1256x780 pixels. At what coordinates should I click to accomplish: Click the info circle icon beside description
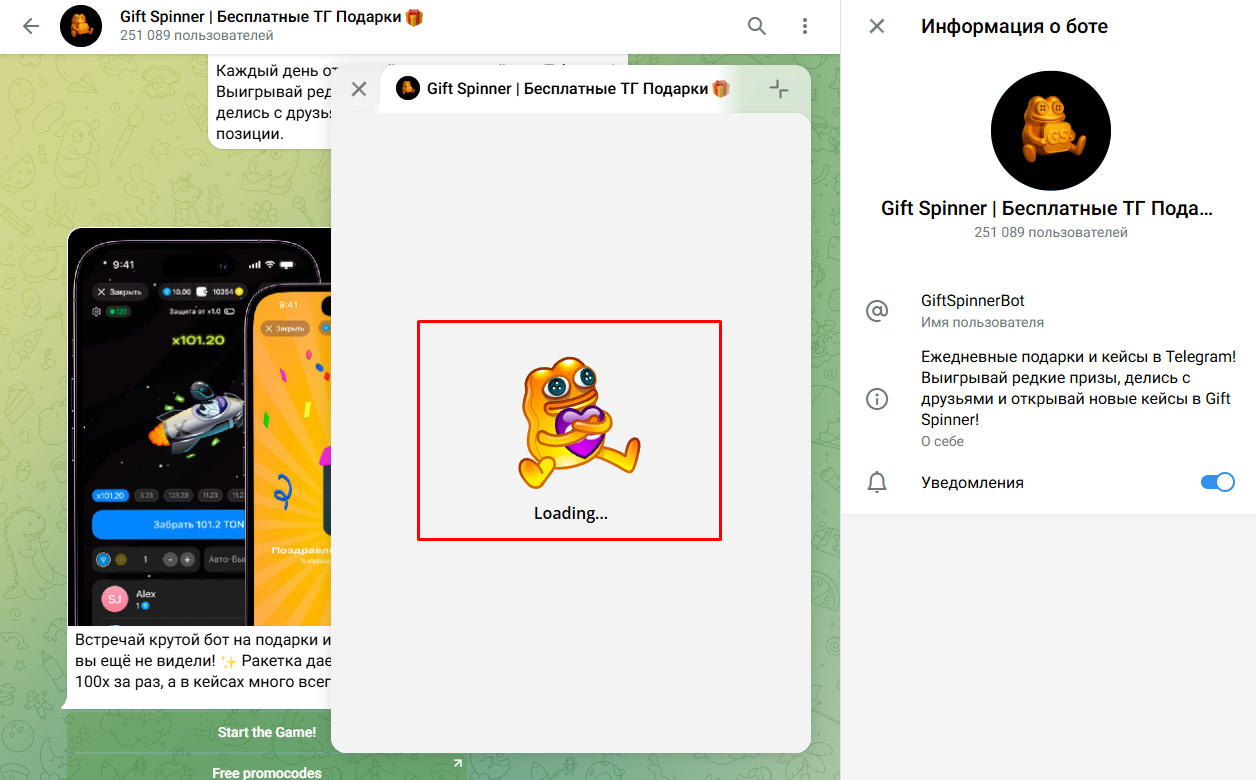pyautogui.click(x=877, y=399)
